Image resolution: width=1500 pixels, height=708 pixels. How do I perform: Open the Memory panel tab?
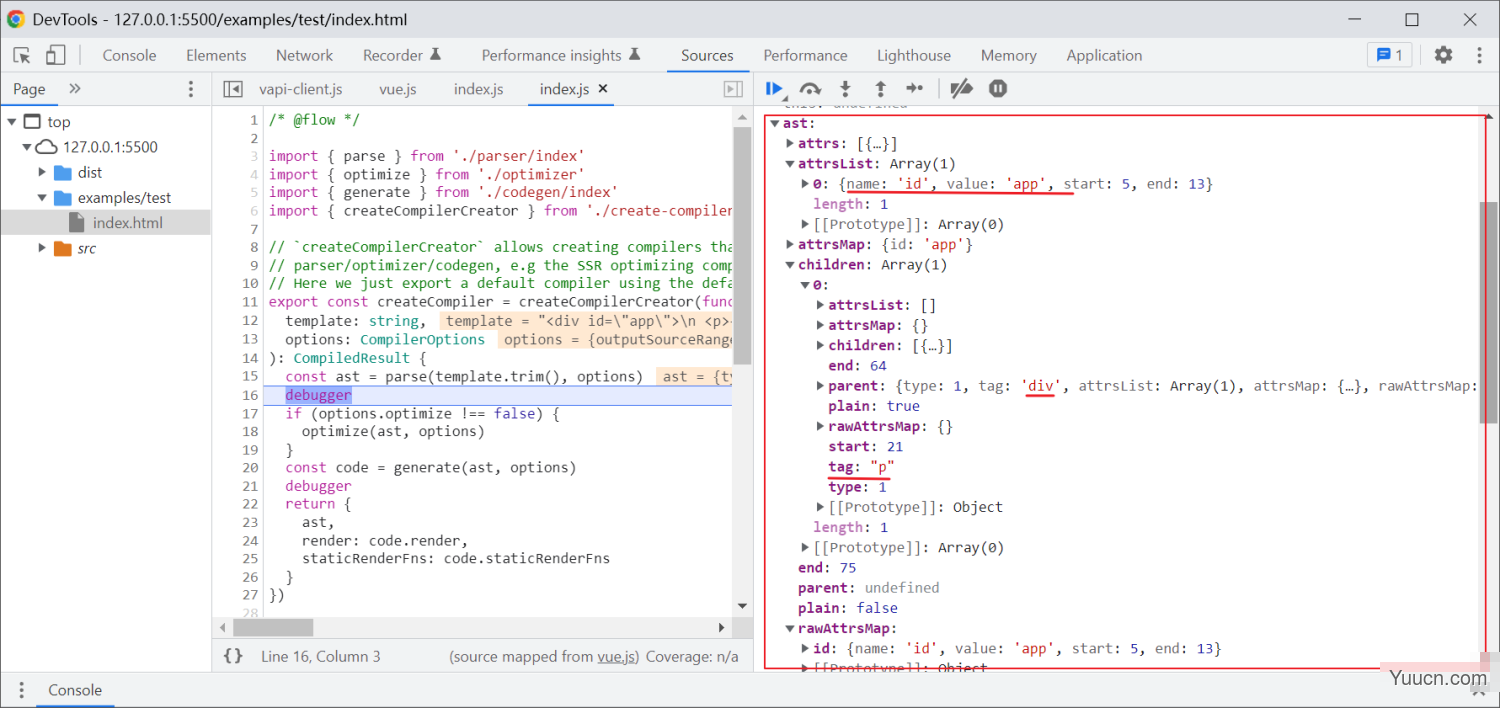[1008, 55]
